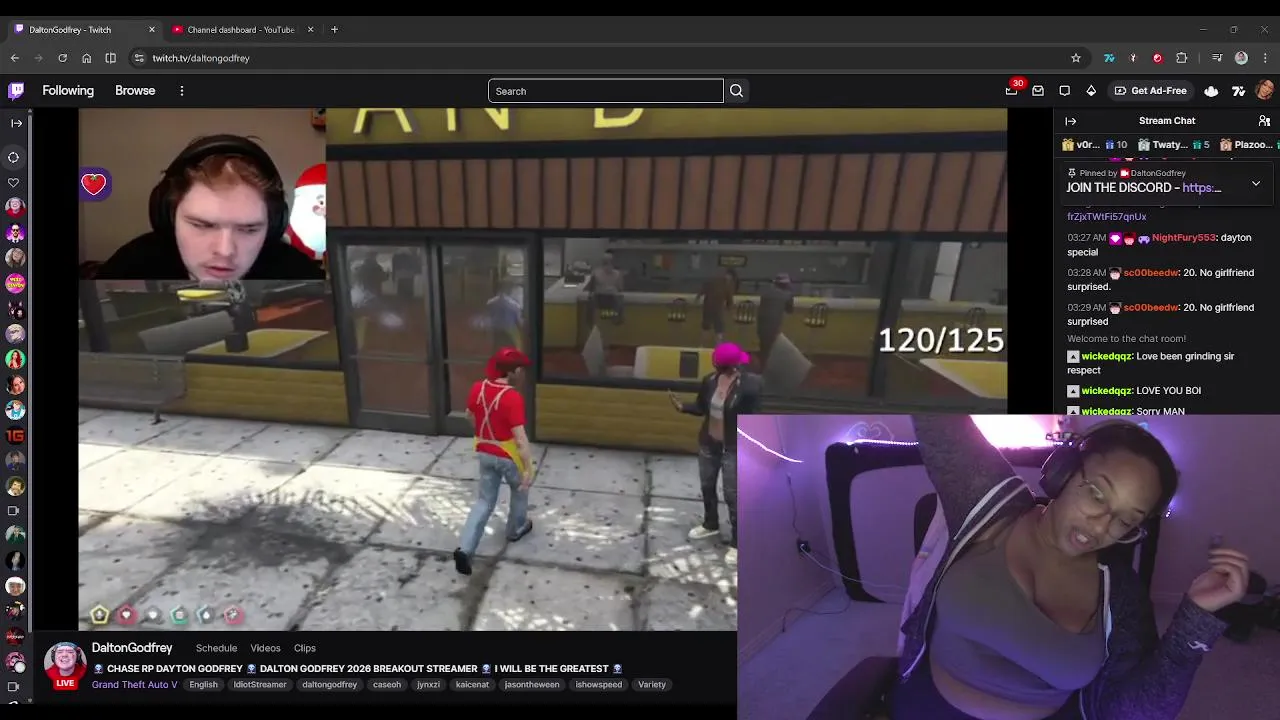Image resolution: width=1280 pixels, height=720 pixels.
Task: Click NightFury553 username in chat
Action: point(1184,238)
